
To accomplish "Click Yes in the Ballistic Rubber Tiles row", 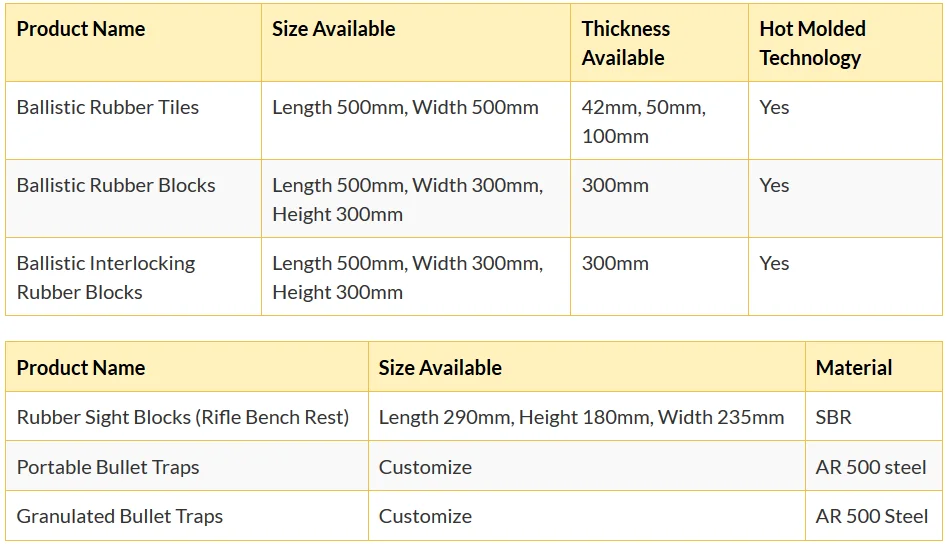I will [x=774, y=108].
